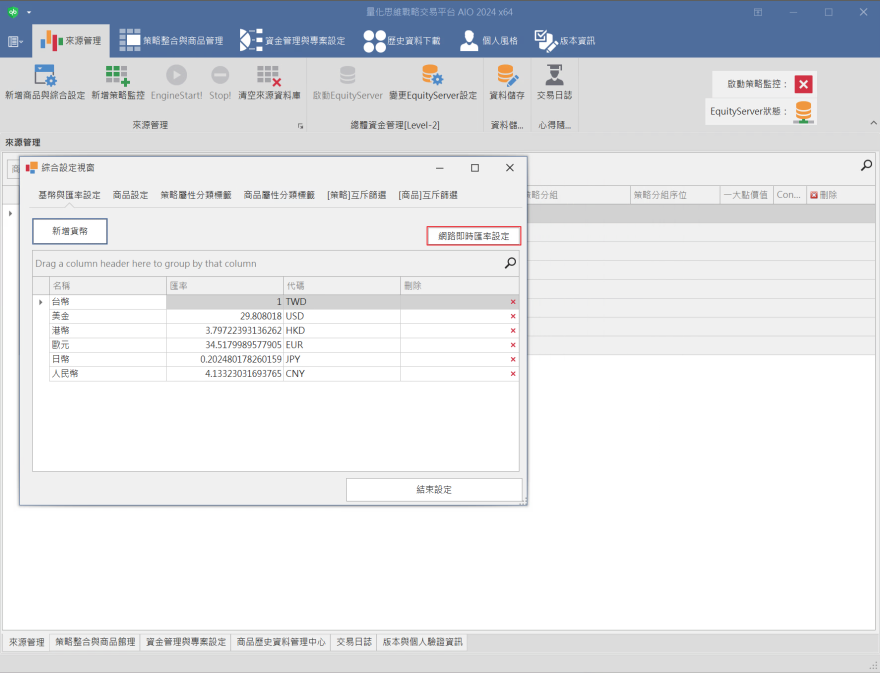880x673 pixels.
Task: Click the search magnifier in currency grid
Action: click(x=510, y=263)
